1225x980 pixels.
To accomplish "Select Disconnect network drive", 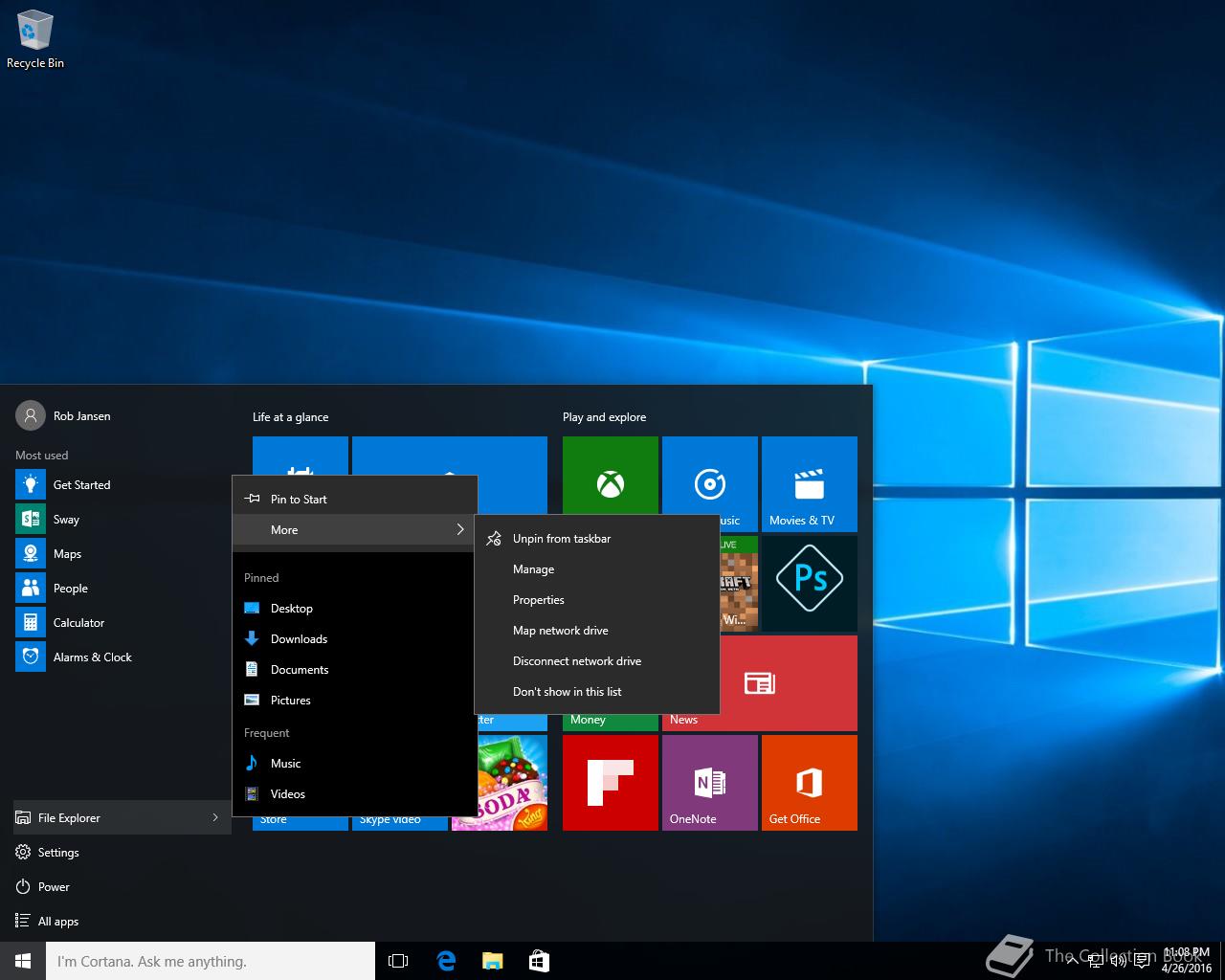I will click(x=596, y=661).
